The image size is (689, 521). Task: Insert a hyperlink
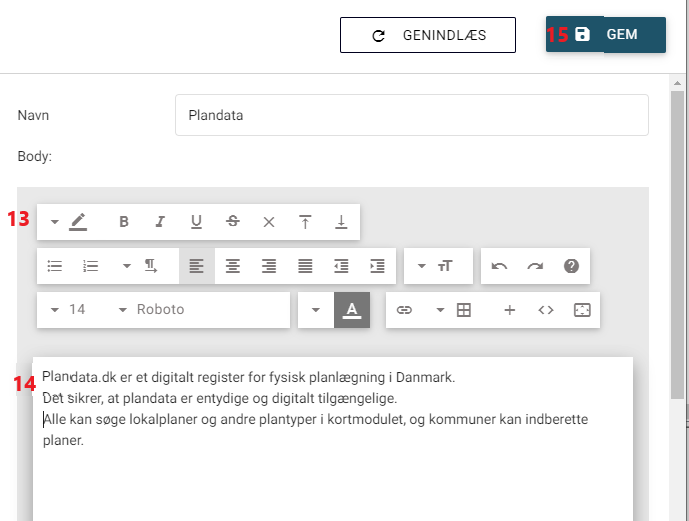pos(404,310)
